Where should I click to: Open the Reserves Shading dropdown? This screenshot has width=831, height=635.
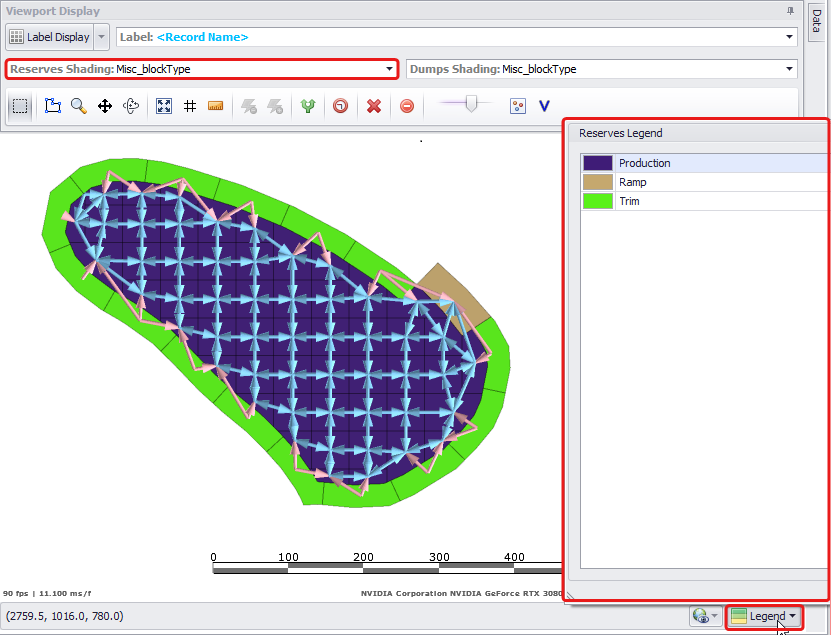coord(389,69)
